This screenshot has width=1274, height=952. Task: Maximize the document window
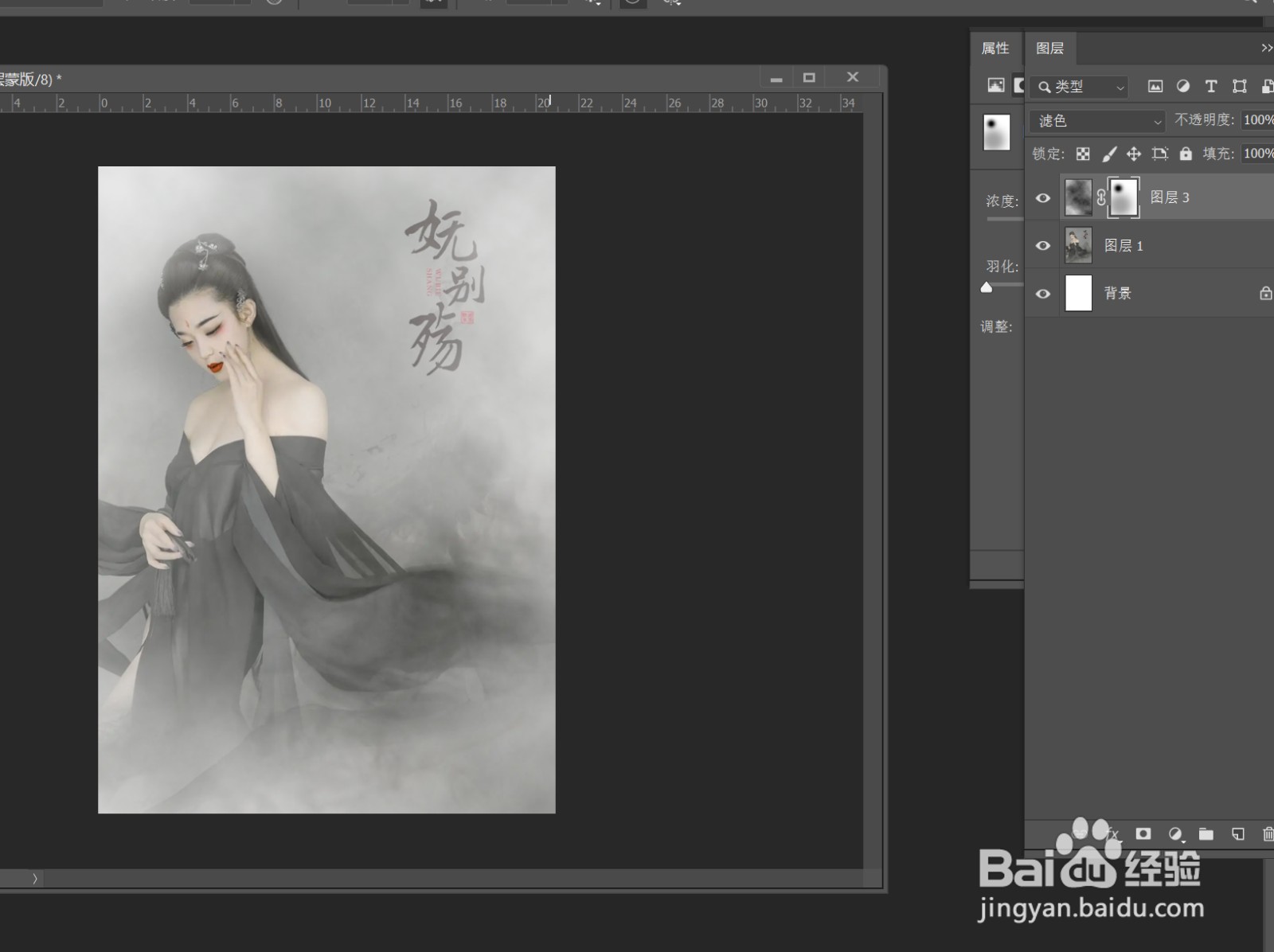(x=809, y=77)
